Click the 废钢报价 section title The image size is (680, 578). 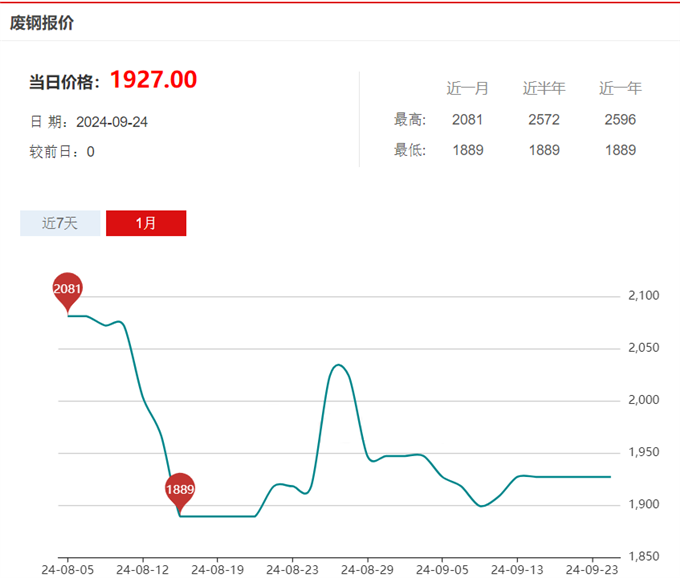tap(42, 22)
